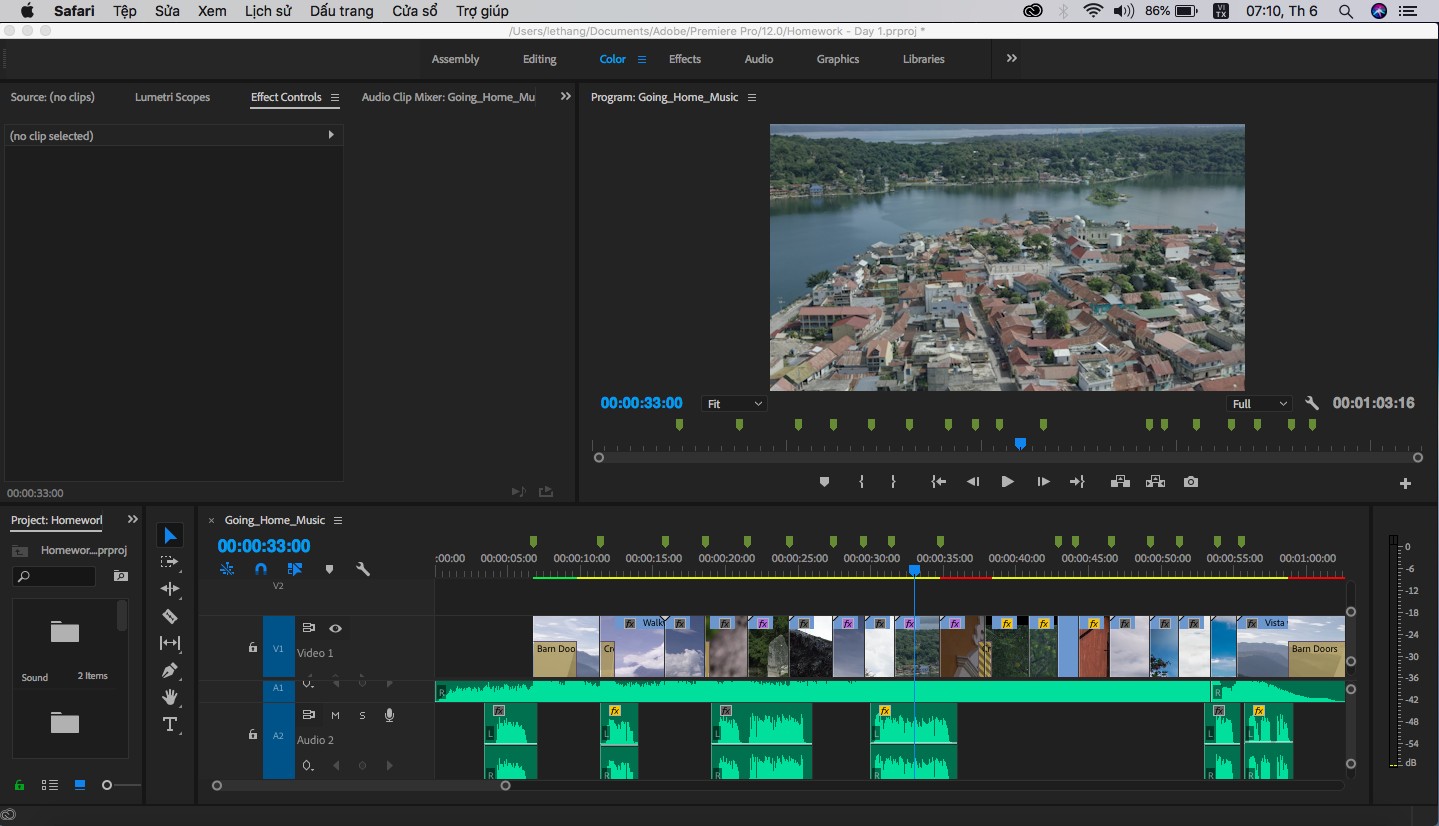The height and width of the screenshot is (826, 1439).
Task: Select the Hand tool
Action: [x=170, y=697]
